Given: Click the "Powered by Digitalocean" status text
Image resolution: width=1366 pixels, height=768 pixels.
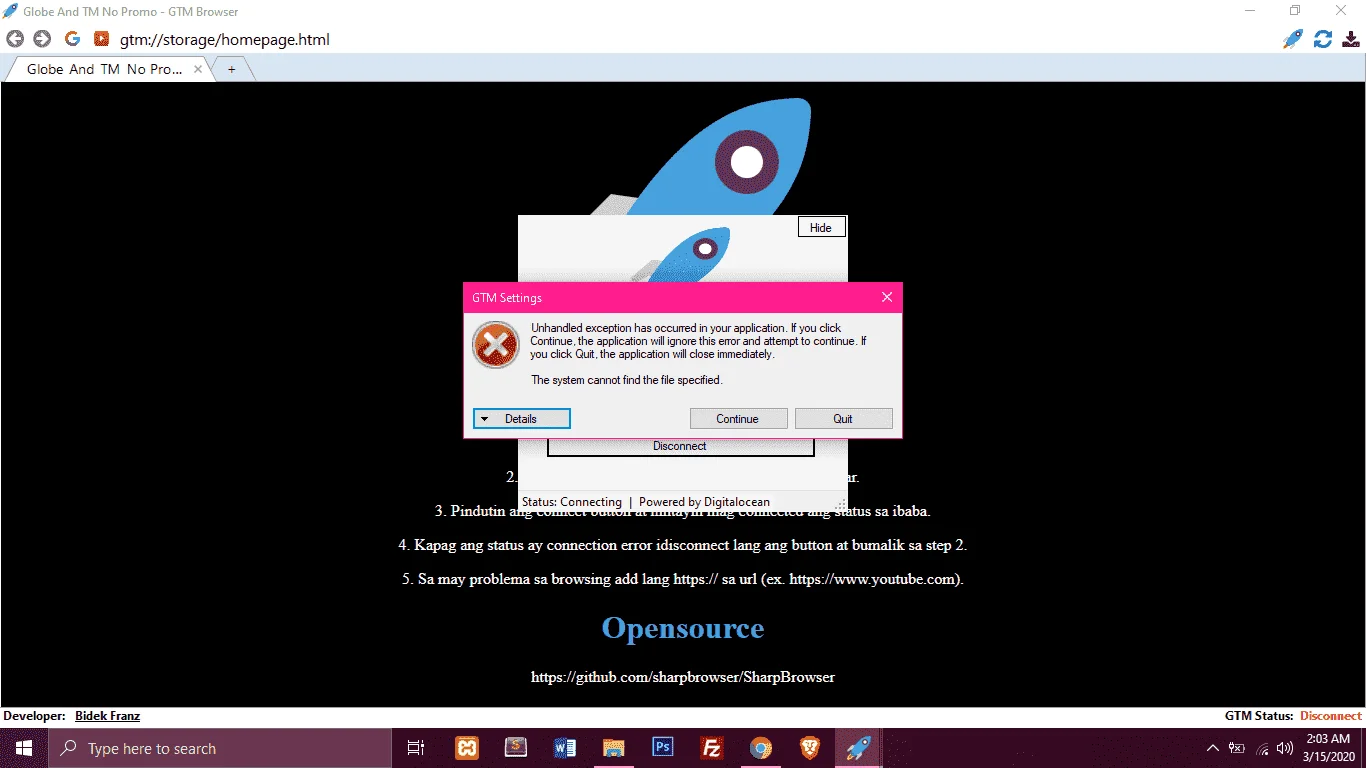Looking at the screenshot, I should (x=704, y=502).
